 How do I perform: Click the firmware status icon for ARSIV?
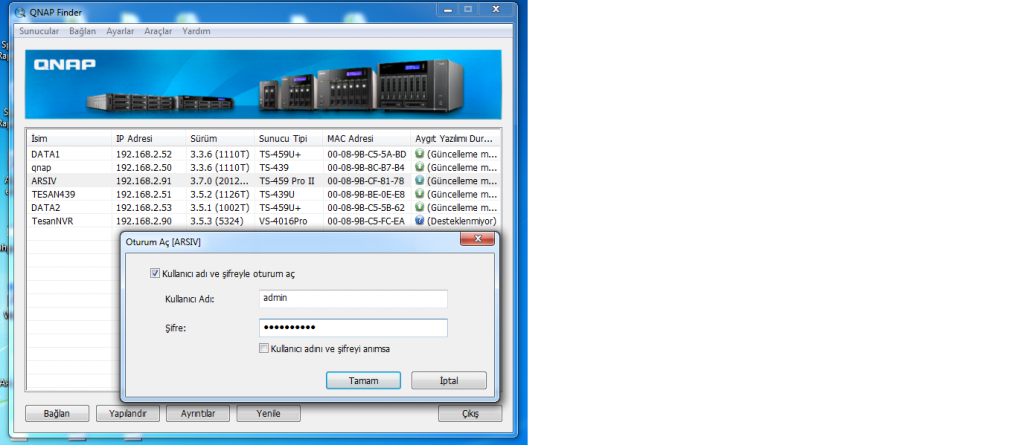(420, 180)
